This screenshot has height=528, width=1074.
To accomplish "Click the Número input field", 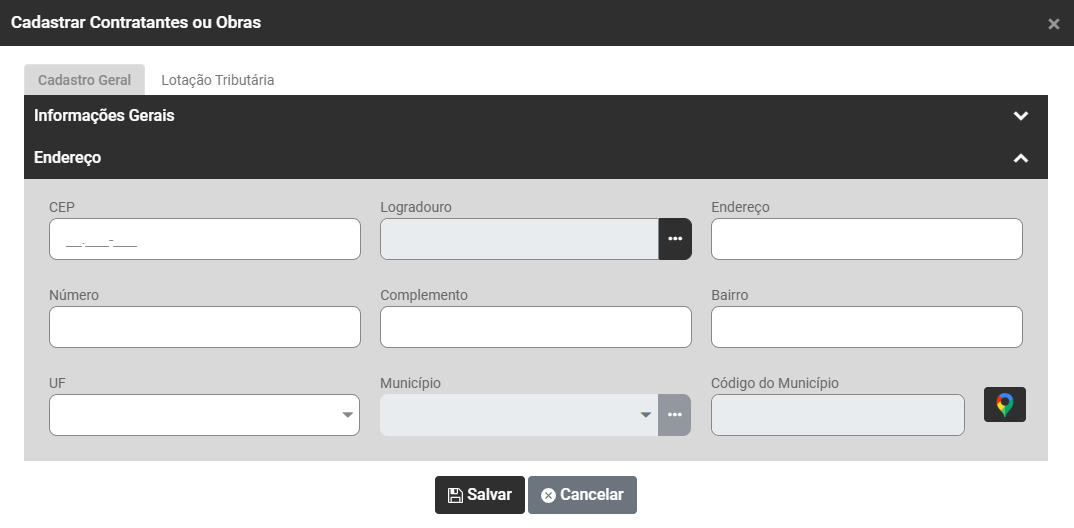I will [x=204, y=327].
